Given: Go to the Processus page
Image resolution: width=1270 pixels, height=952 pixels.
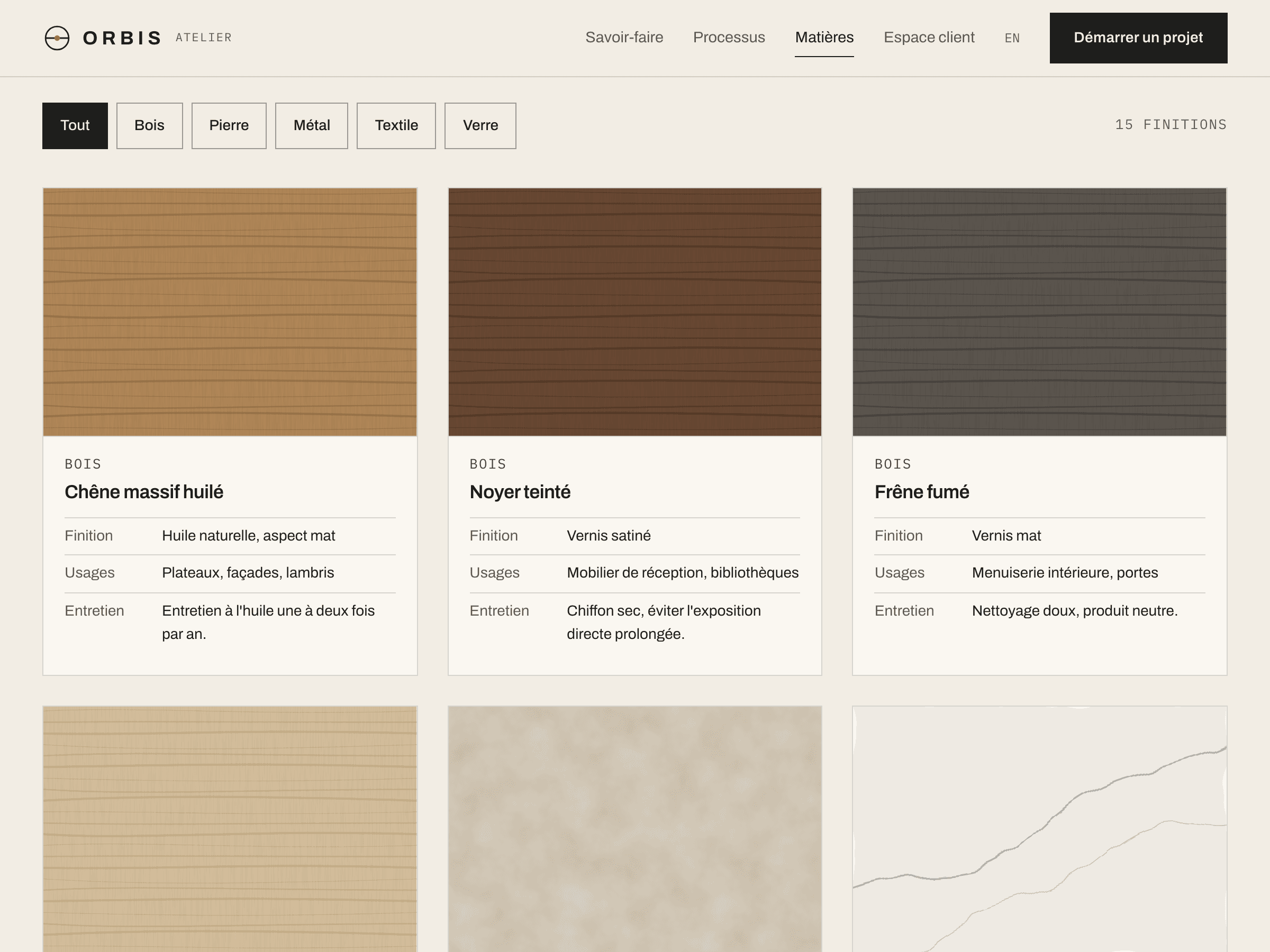Looking at the screenshot, I should (729, 38).
